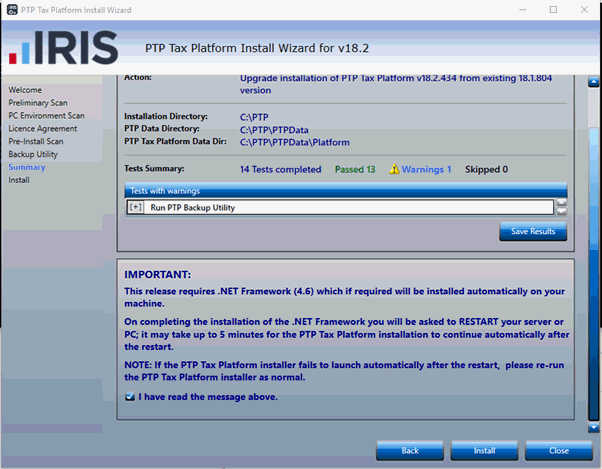602x469 pixels.
Task: Maximize the install wizard window
Action: click(x=553, y=10)
